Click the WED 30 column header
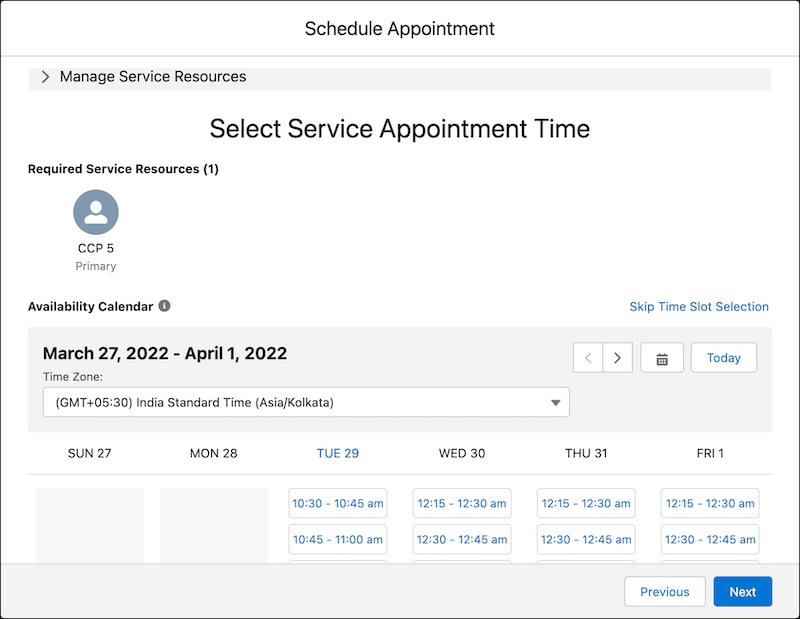This screenshot has height=619, width=800. pyautogui.click(x=462, y=453)
